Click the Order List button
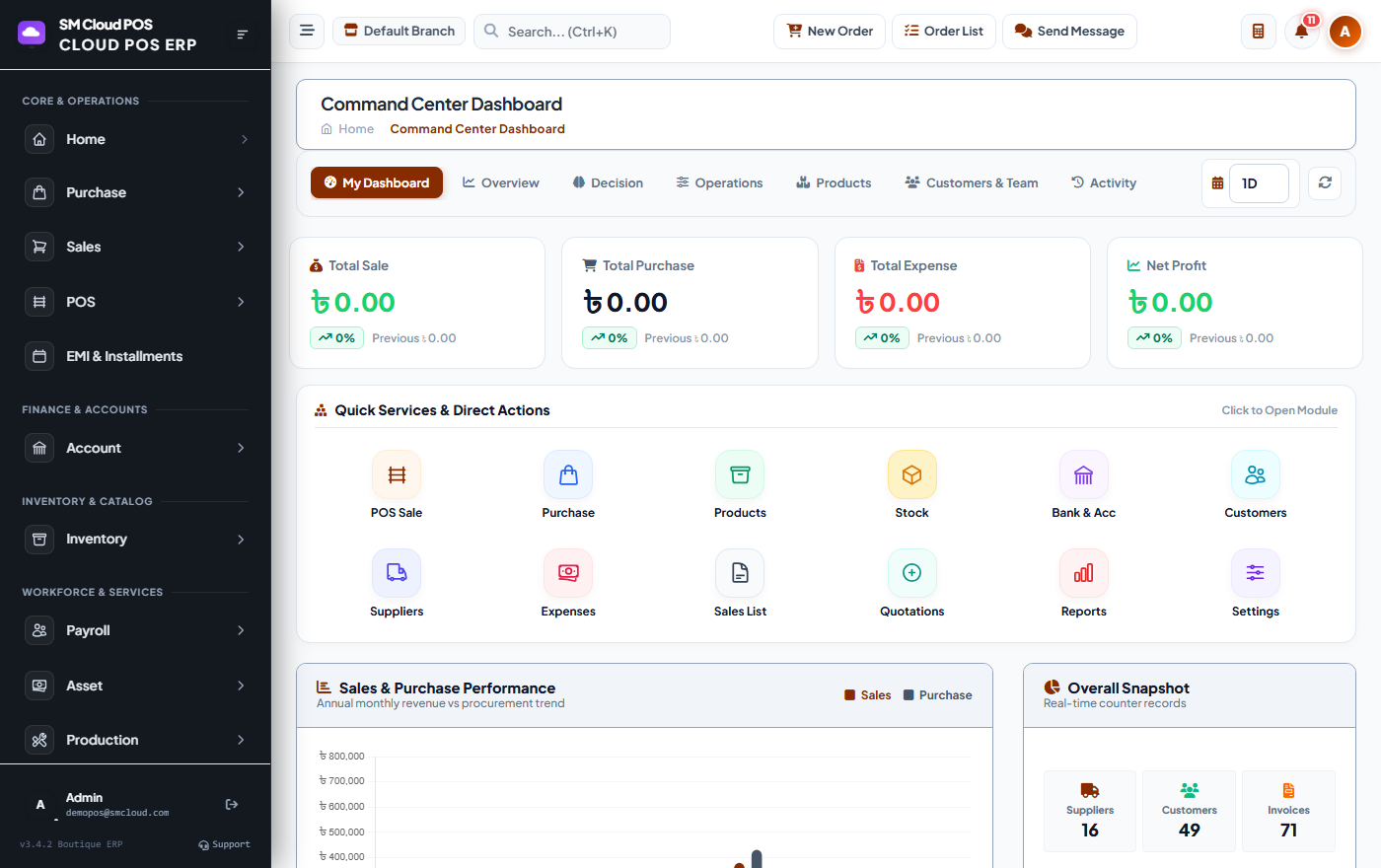Viewport: 1381px width, 868px height. 944,32
